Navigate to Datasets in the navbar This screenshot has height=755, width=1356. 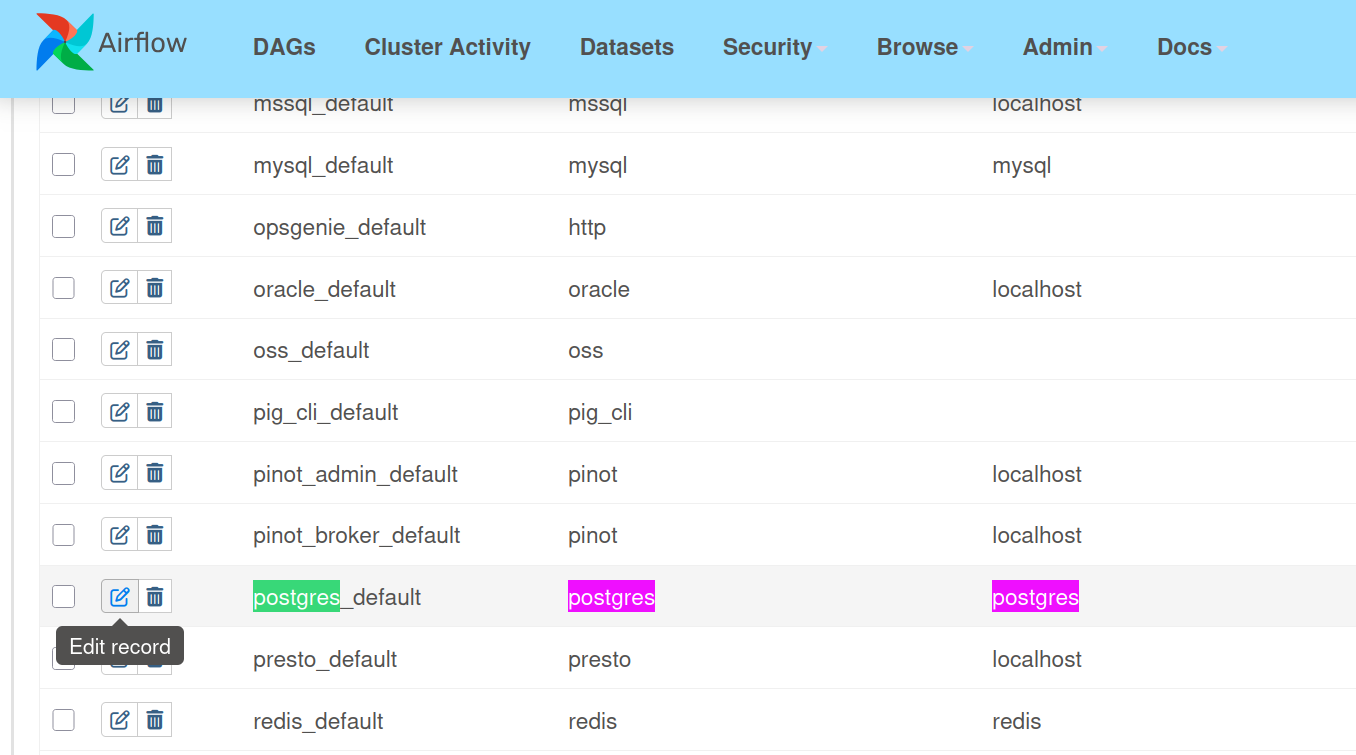(627, 47)
